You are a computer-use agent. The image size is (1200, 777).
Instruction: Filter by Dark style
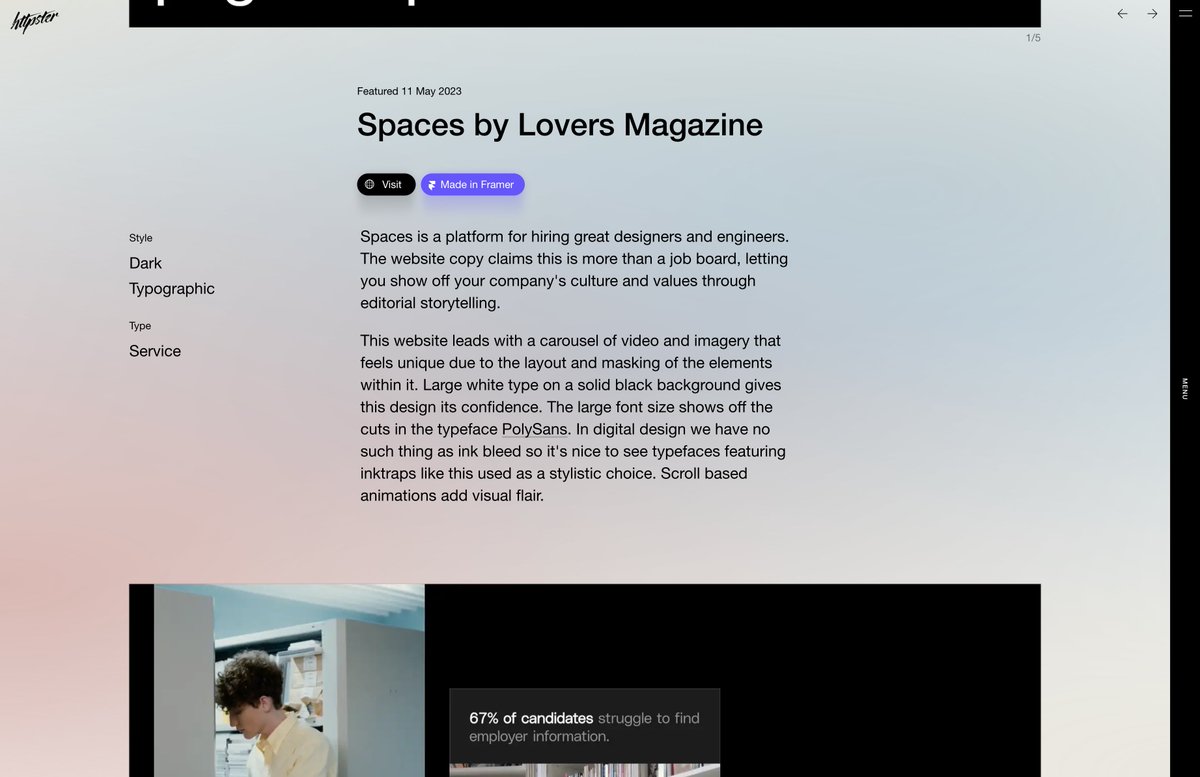[145, 263]
